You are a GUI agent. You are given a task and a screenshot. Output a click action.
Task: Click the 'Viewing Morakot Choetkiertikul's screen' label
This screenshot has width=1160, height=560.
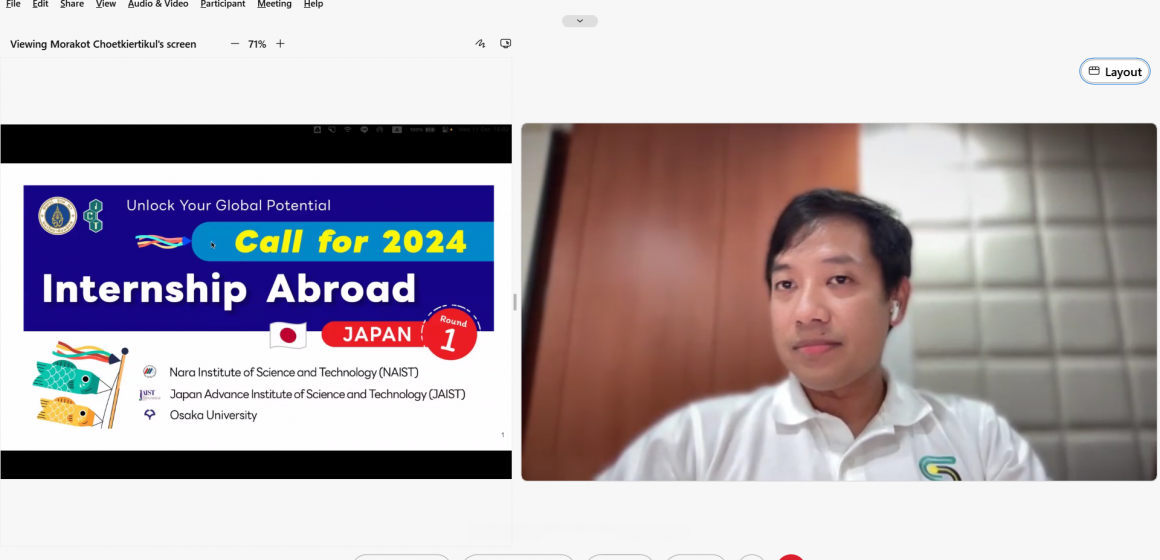103,44
